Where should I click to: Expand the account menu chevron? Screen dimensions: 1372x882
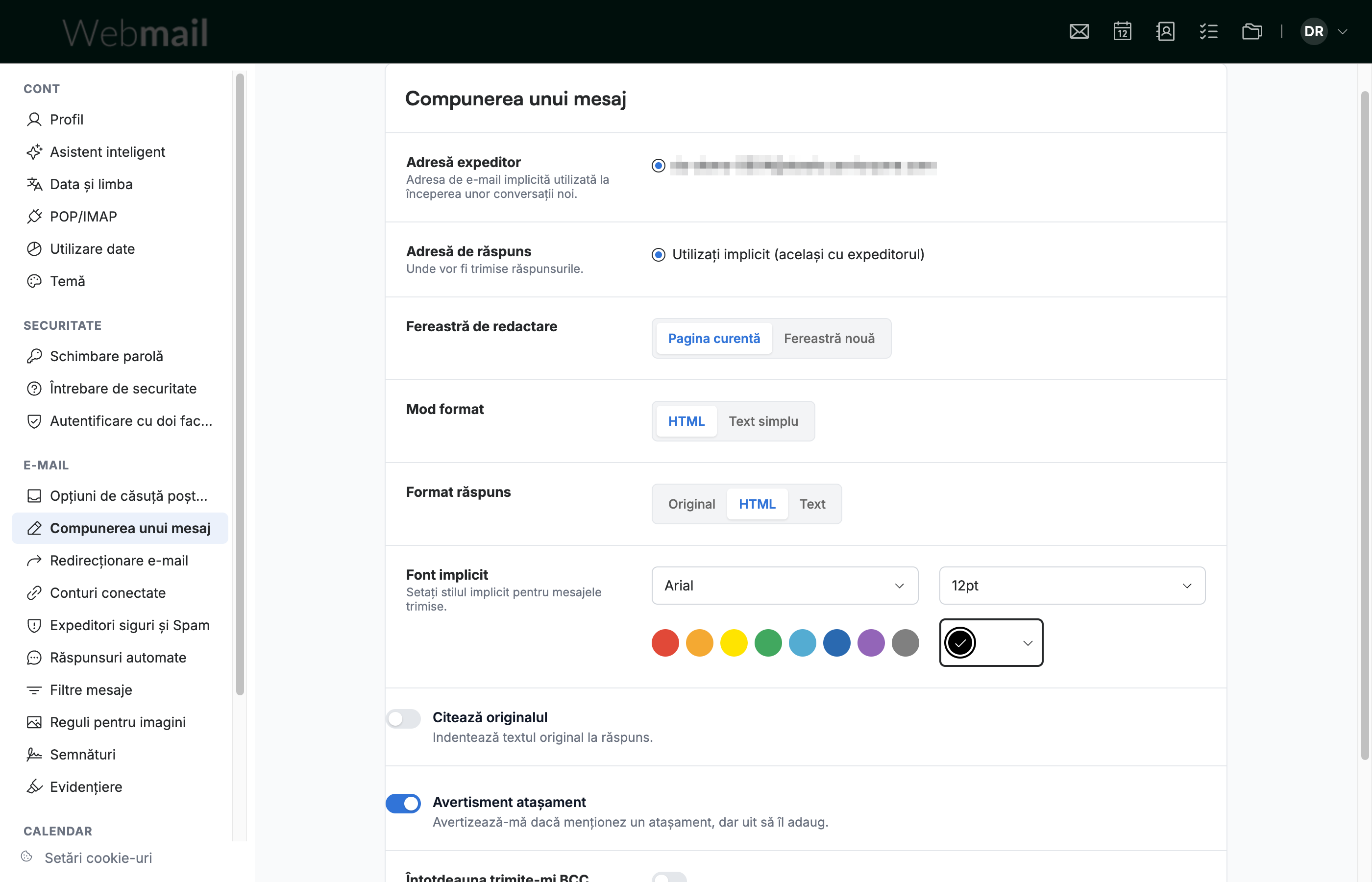pos(1342,31)
